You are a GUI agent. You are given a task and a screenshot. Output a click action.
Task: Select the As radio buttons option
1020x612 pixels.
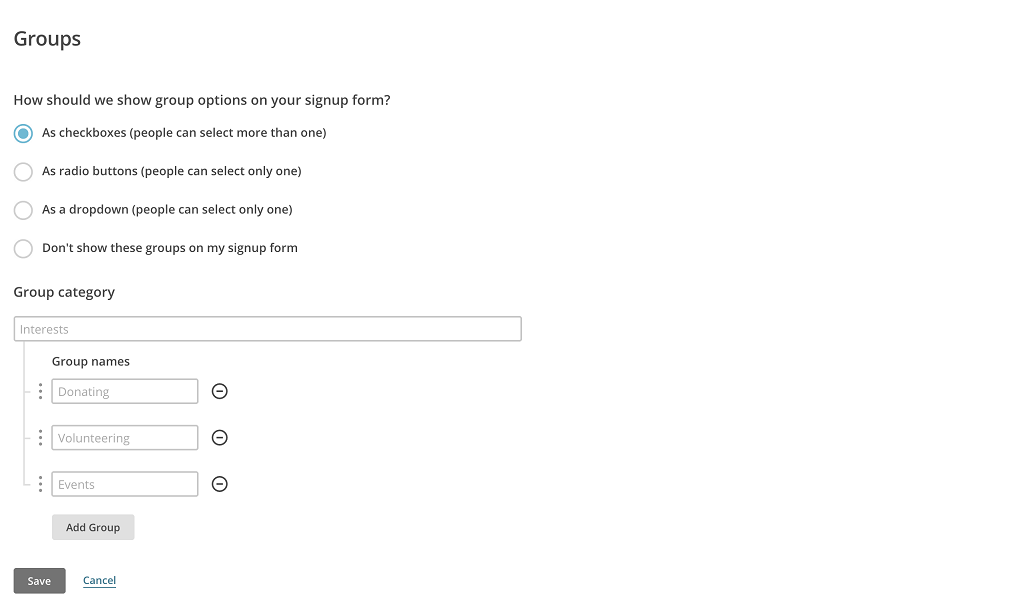(x=22, y=171)
